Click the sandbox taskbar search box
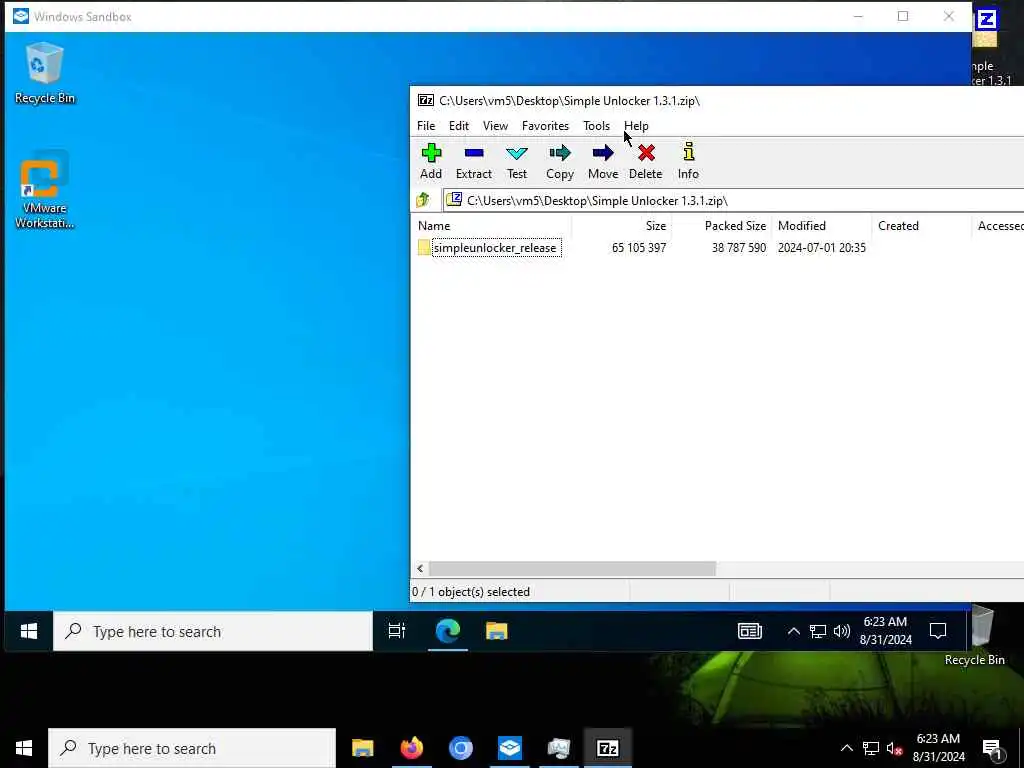 [x=213, y=632]
